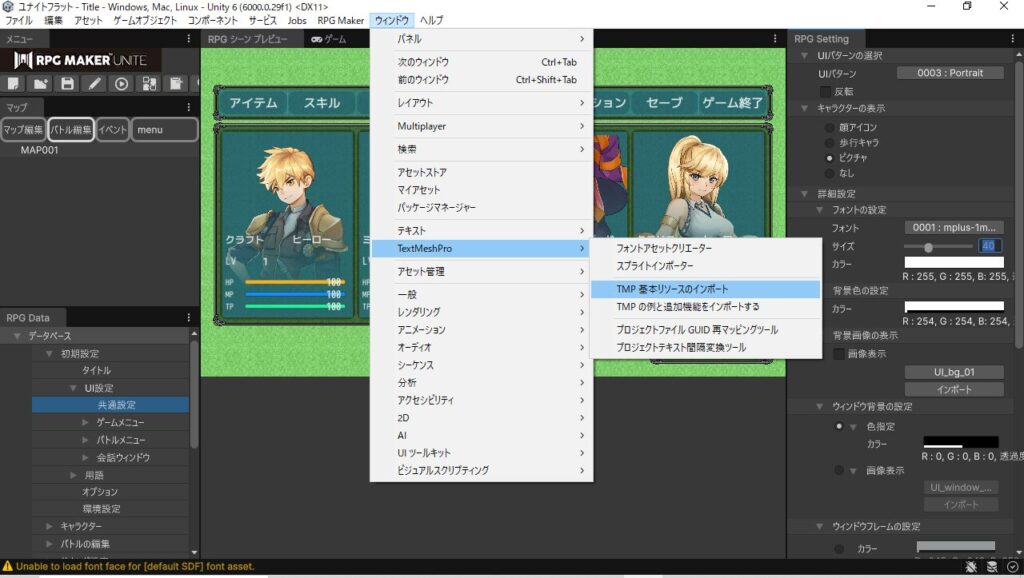This screenshot has height=578, width=1024.
Task: Click the play test circle icon
Action: click(121, 84)
